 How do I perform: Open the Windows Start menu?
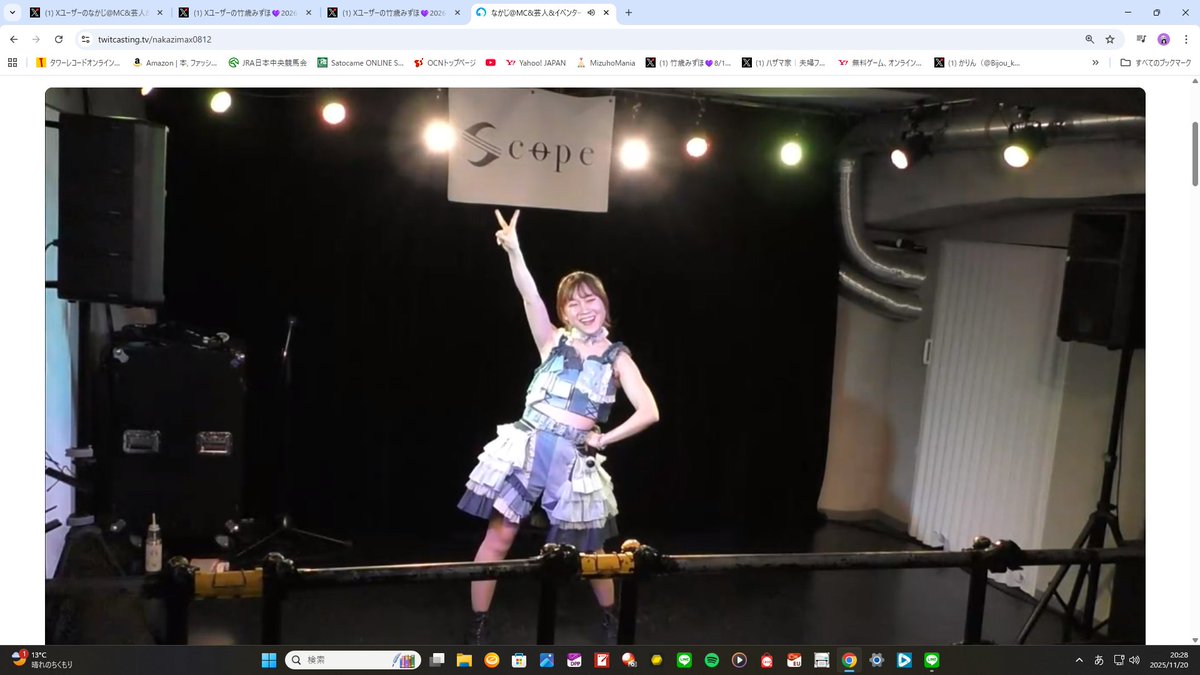(269, 660)
